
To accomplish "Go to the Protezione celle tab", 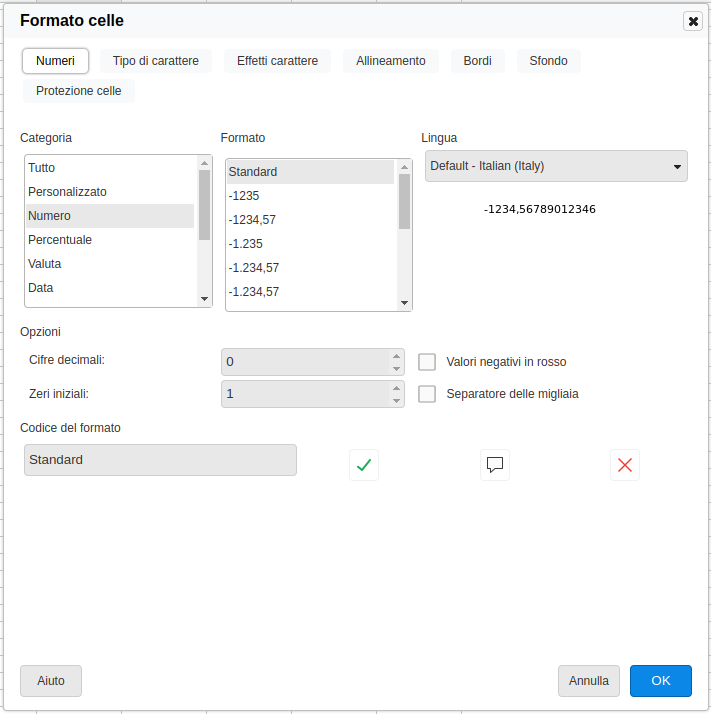I will (79, 91).
